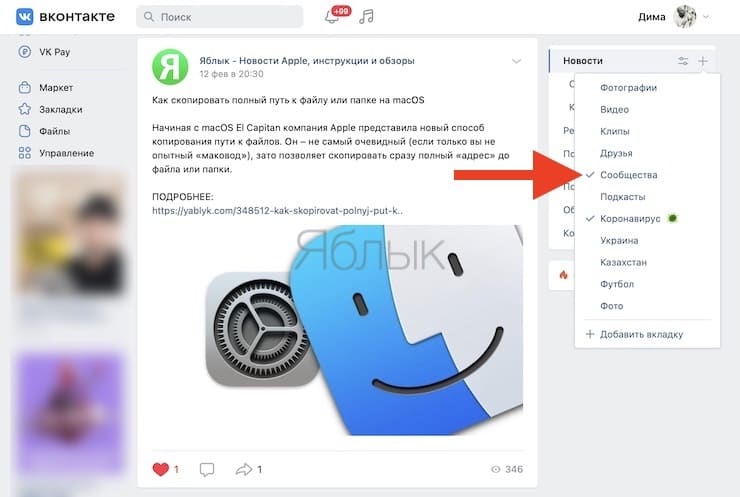Click the flame icon in right panel
This screenshot has height=497, width=740.
tap(563, 275)
